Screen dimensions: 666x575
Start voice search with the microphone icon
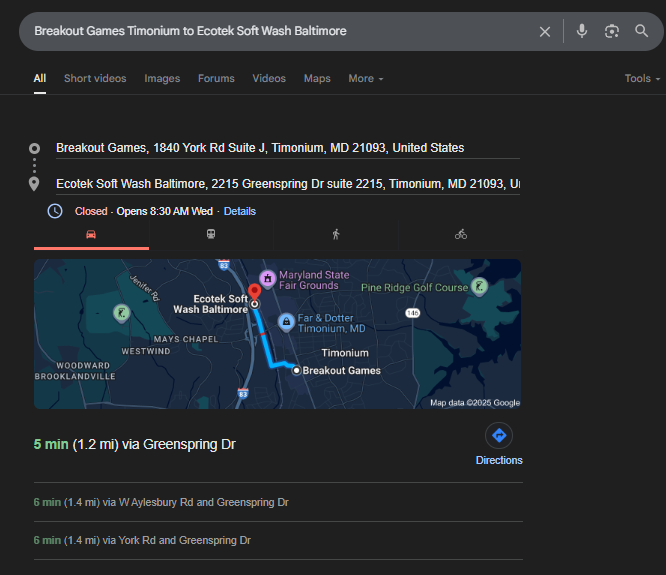tap(581, 31)
